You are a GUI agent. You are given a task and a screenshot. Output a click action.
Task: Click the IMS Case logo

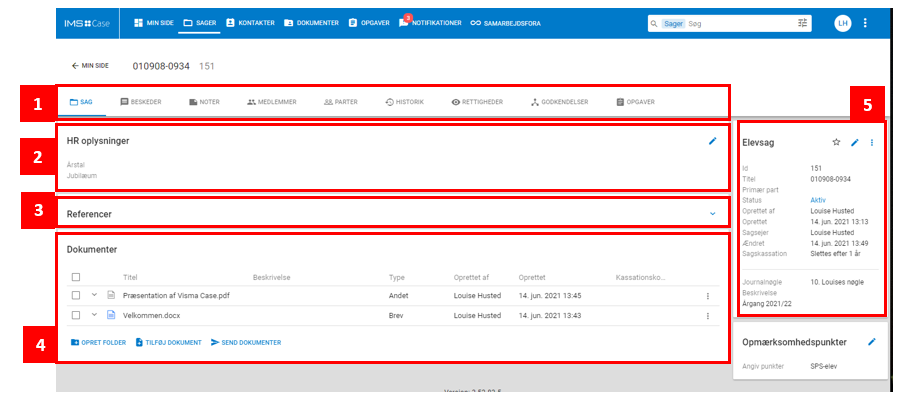(x=87, y=23)
